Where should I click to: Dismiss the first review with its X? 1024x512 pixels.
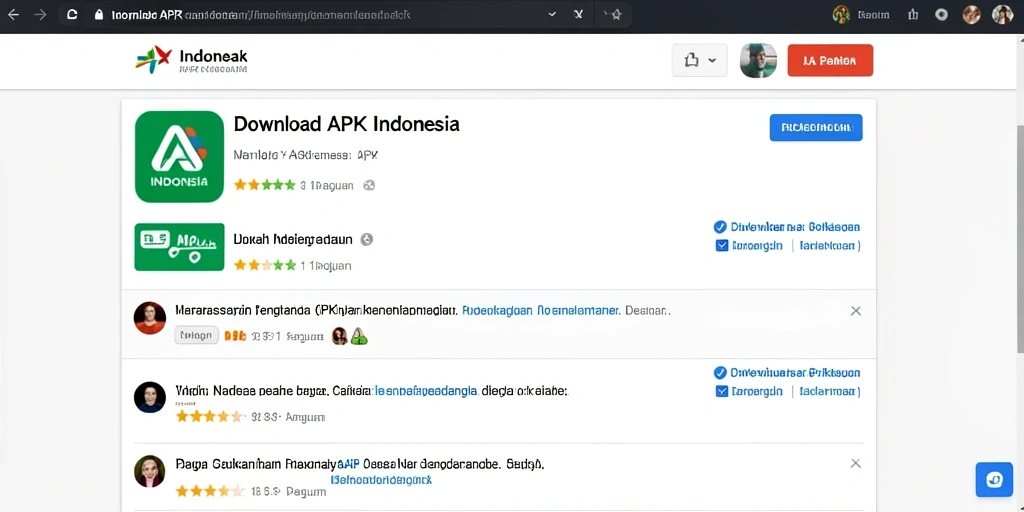856,311
